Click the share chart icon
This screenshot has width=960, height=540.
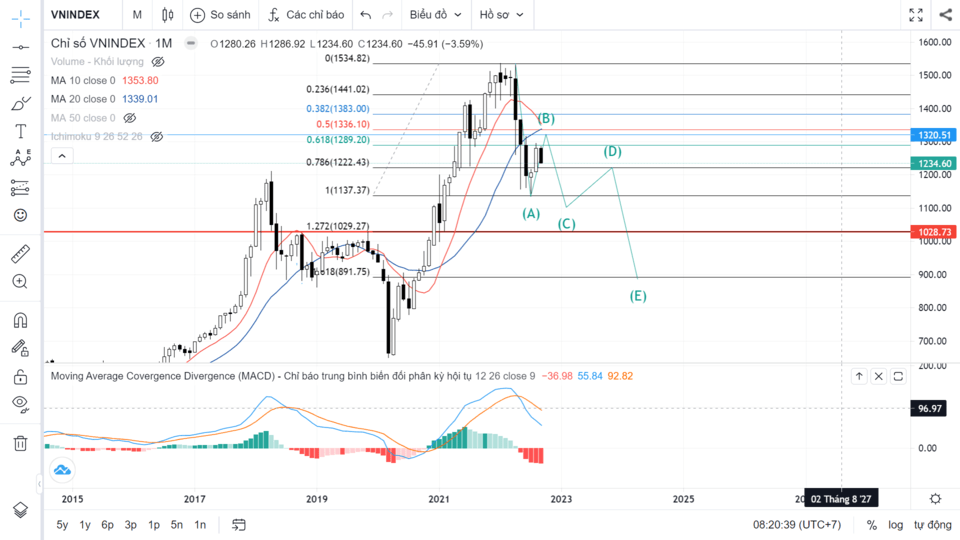(946, 15)
